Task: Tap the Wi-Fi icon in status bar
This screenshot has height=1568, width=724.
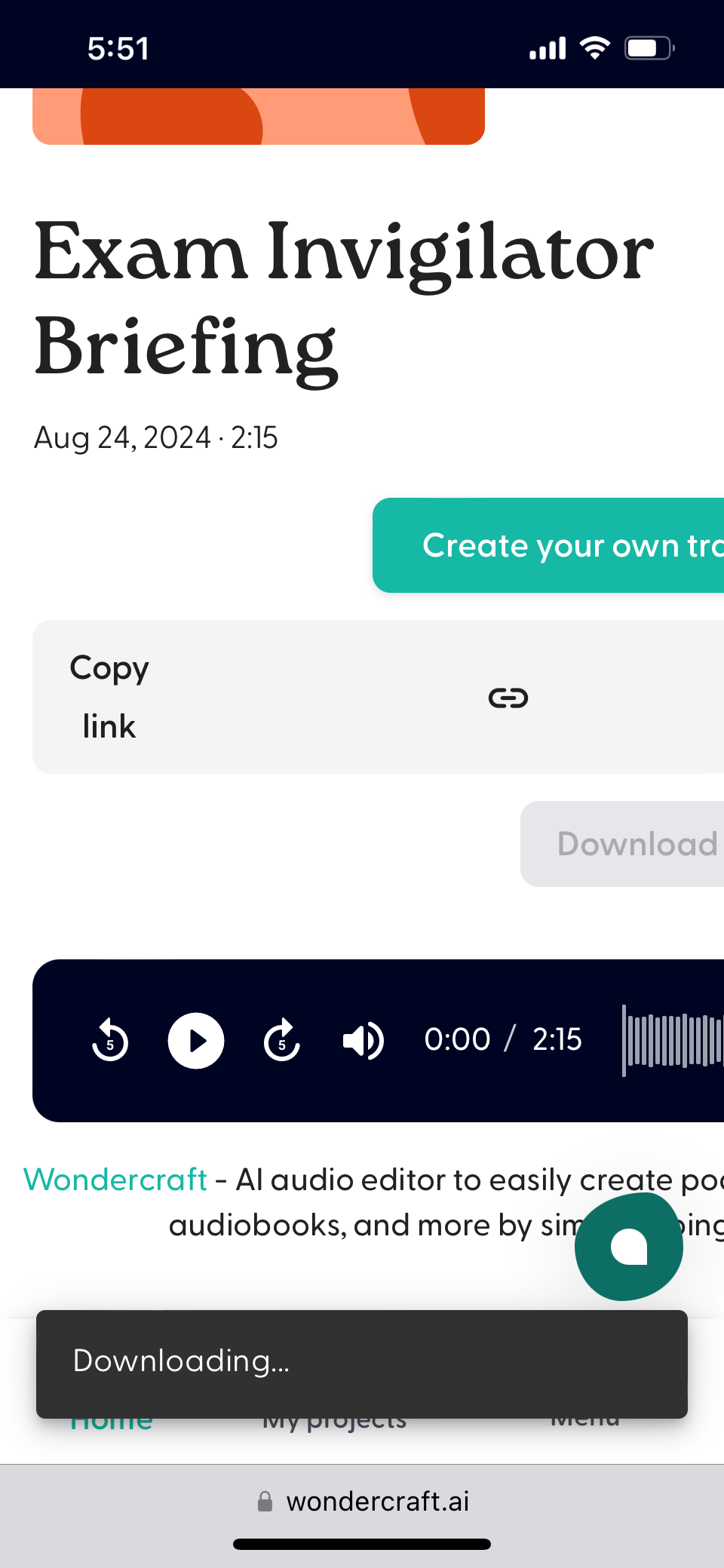Action: coord(595,48)
